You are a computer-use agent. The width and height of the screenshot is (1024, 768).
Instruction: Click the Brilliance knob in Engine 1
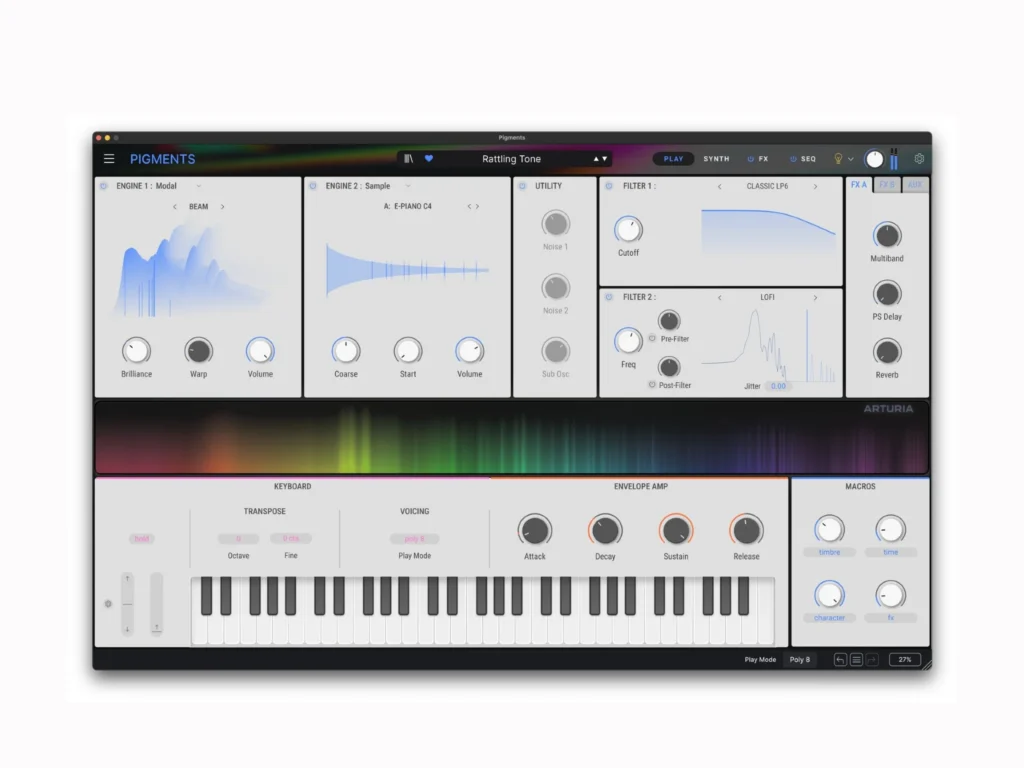click(136, 351)
